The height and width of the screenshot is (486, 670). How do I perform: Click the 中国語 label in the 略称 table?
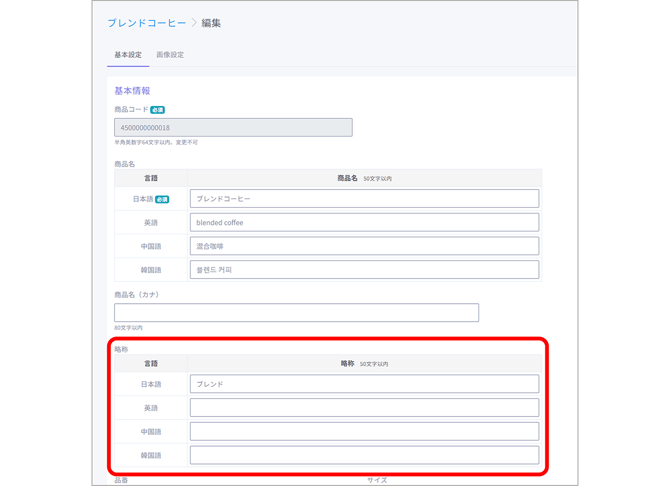(x=151, y=432)
